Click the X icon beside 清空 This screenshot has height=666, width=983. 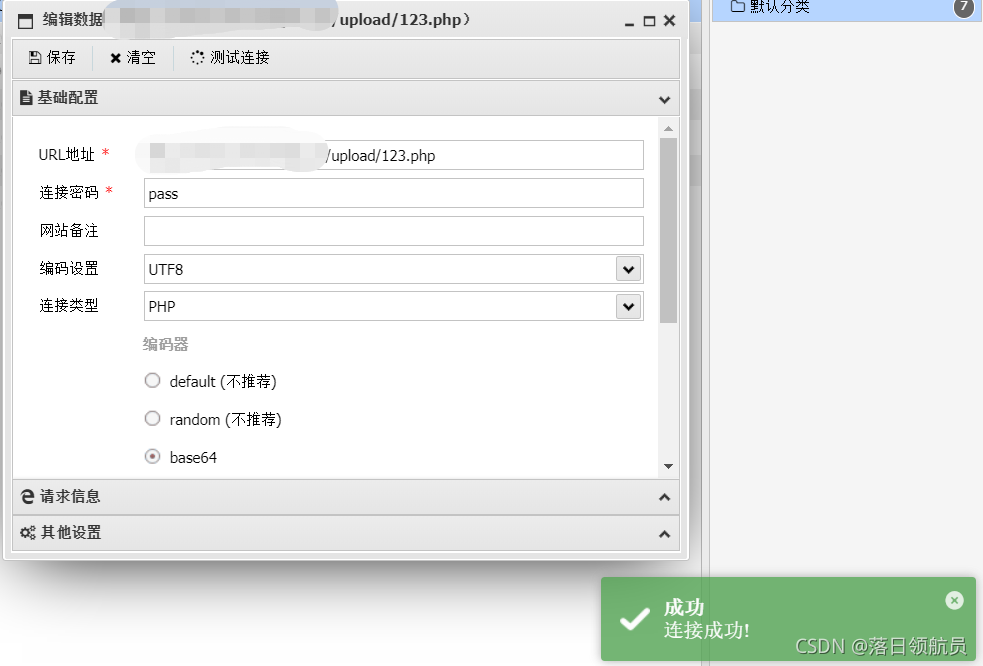tap(115, 58)
